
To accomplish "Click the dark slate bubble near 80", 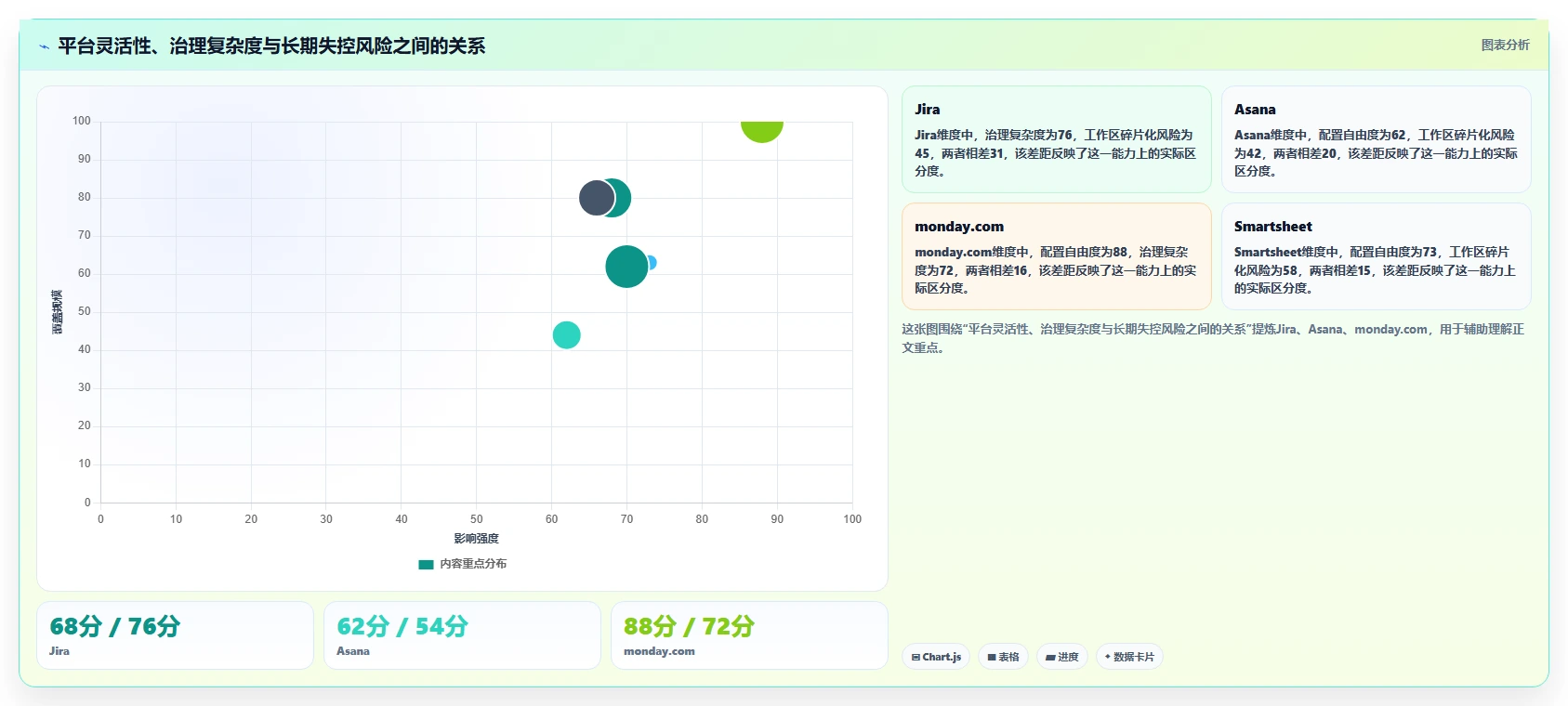I will (595, 198).
